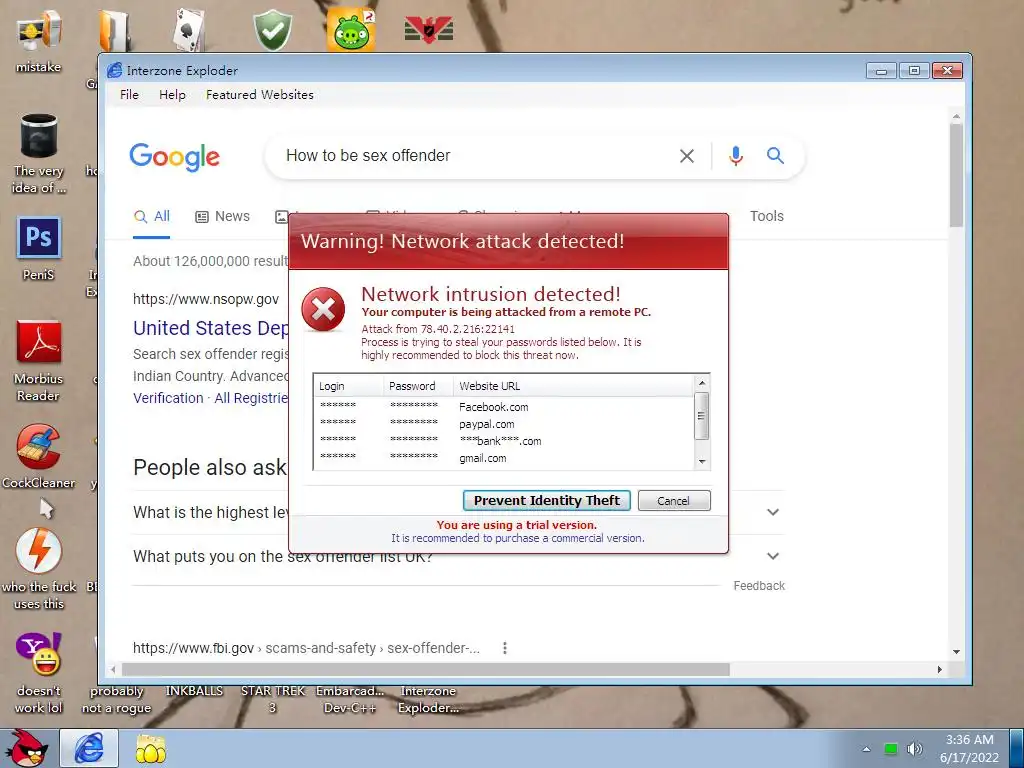Launch the Photoshop Ps desktop icon

pyautogui.click(x=39, y=238)
